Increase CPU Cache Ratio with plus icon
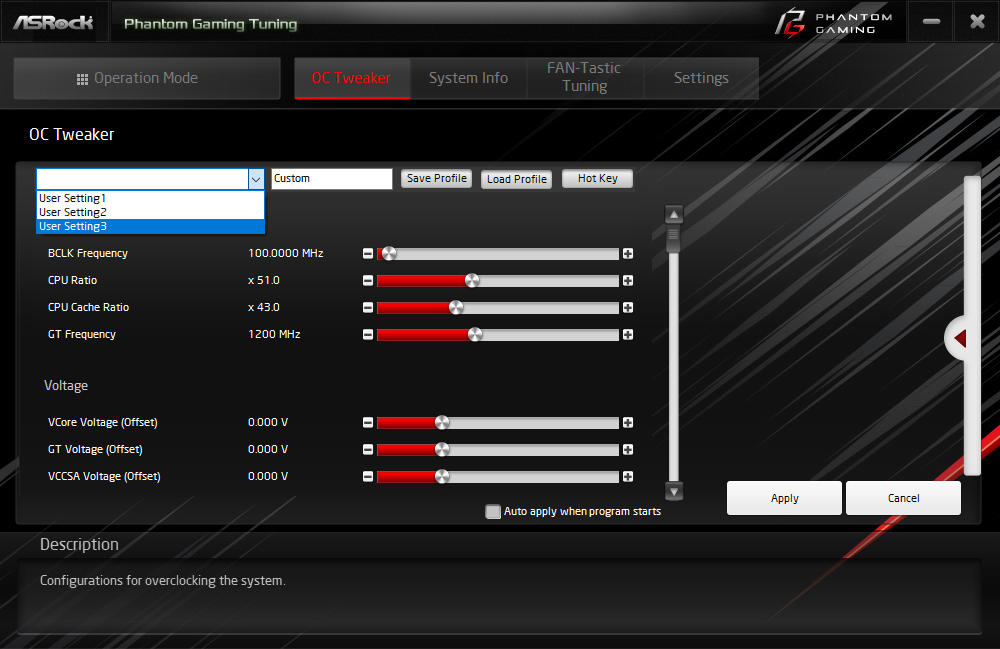 coord(628,308)
